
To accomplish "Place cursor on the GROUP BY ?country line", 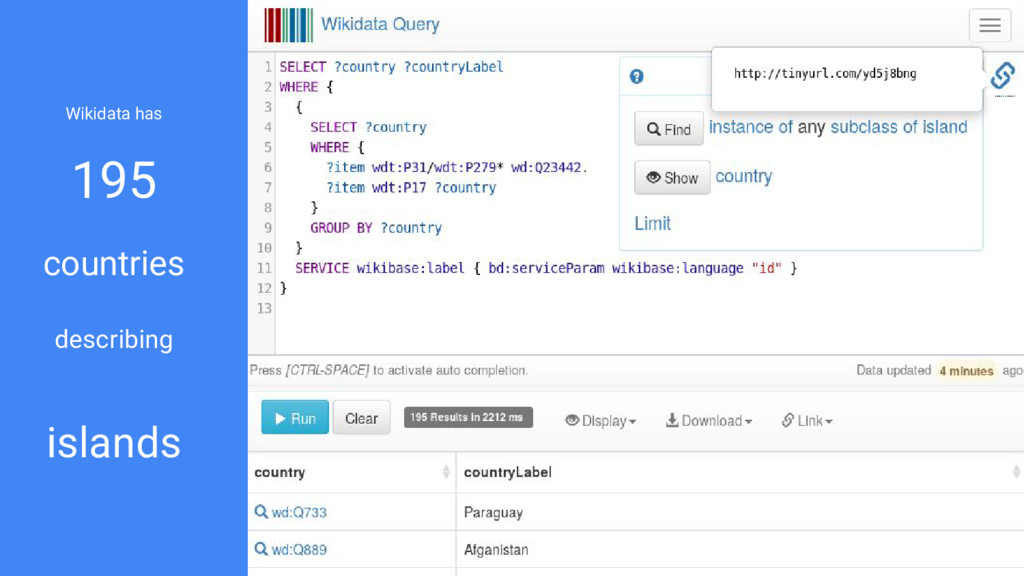I will (x=376, y=228).
